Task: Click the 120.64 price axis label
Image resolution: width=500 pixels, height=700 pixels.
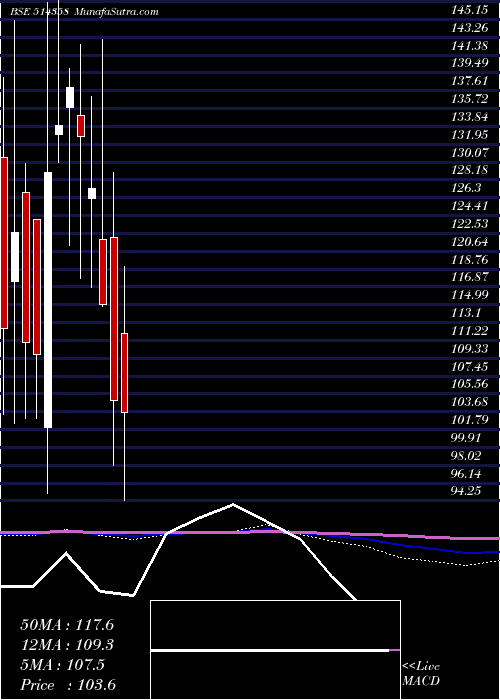Action: [472, 242]
